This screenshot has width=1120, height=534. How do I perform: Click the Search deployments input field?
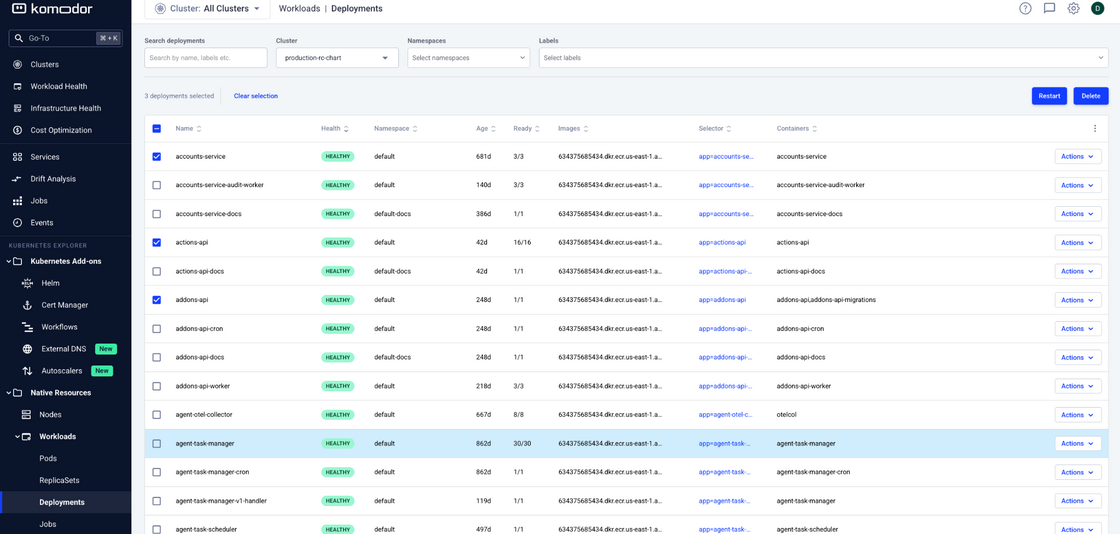coord(205,58)
